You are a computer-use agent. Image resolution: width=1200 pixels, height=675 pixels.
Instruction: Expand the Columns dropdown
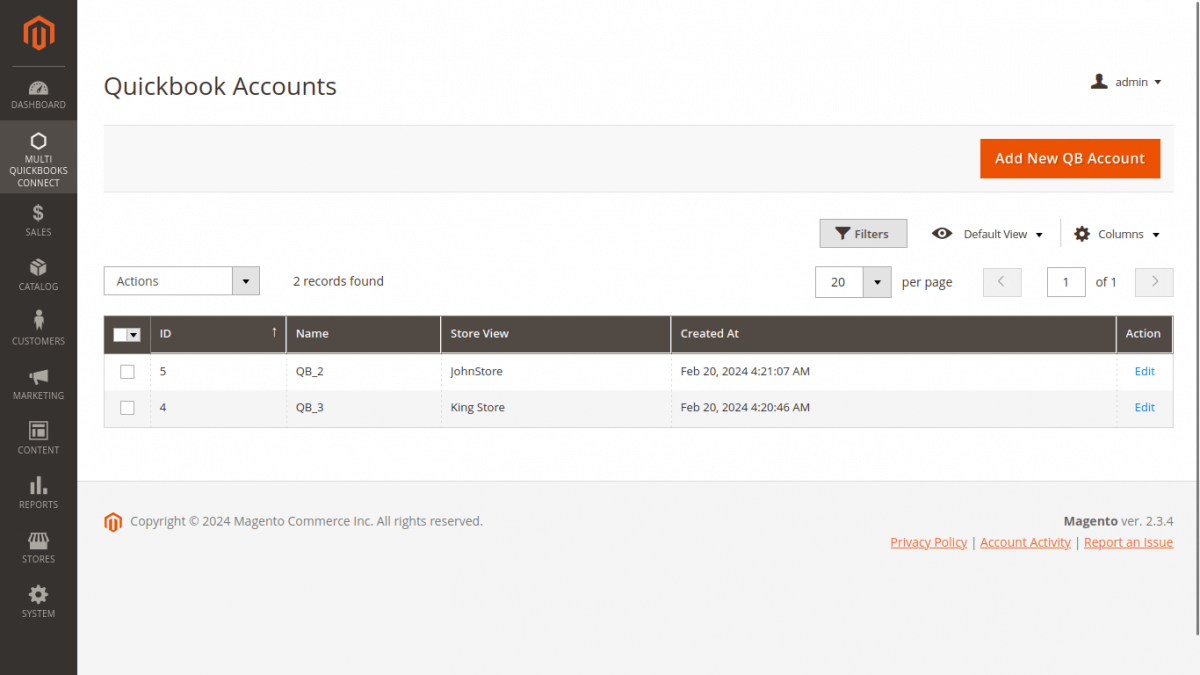coord(1117,234)
